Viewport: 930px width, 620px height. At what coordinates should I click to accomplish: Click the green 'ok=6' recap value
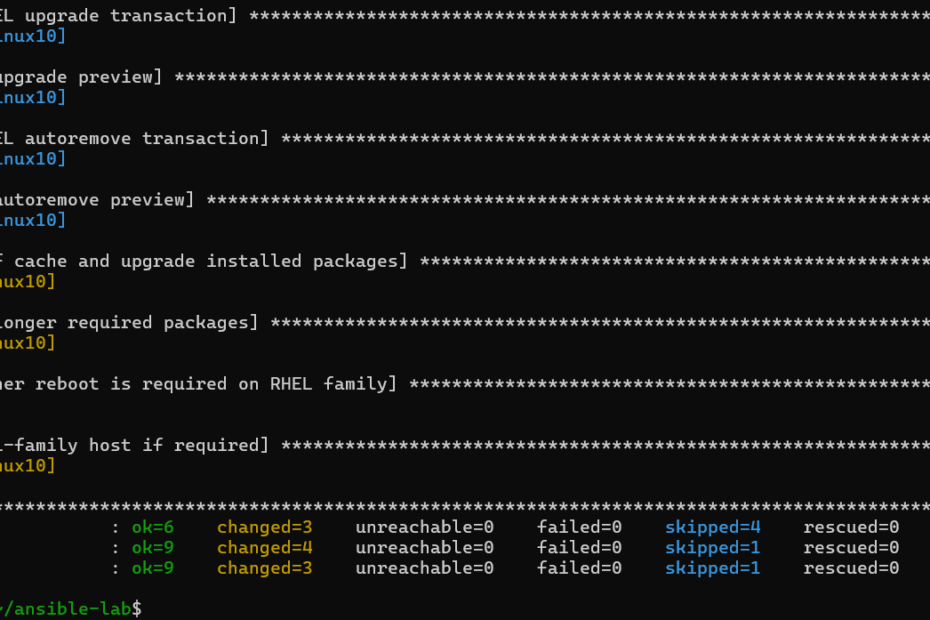(x=153, y=527)
